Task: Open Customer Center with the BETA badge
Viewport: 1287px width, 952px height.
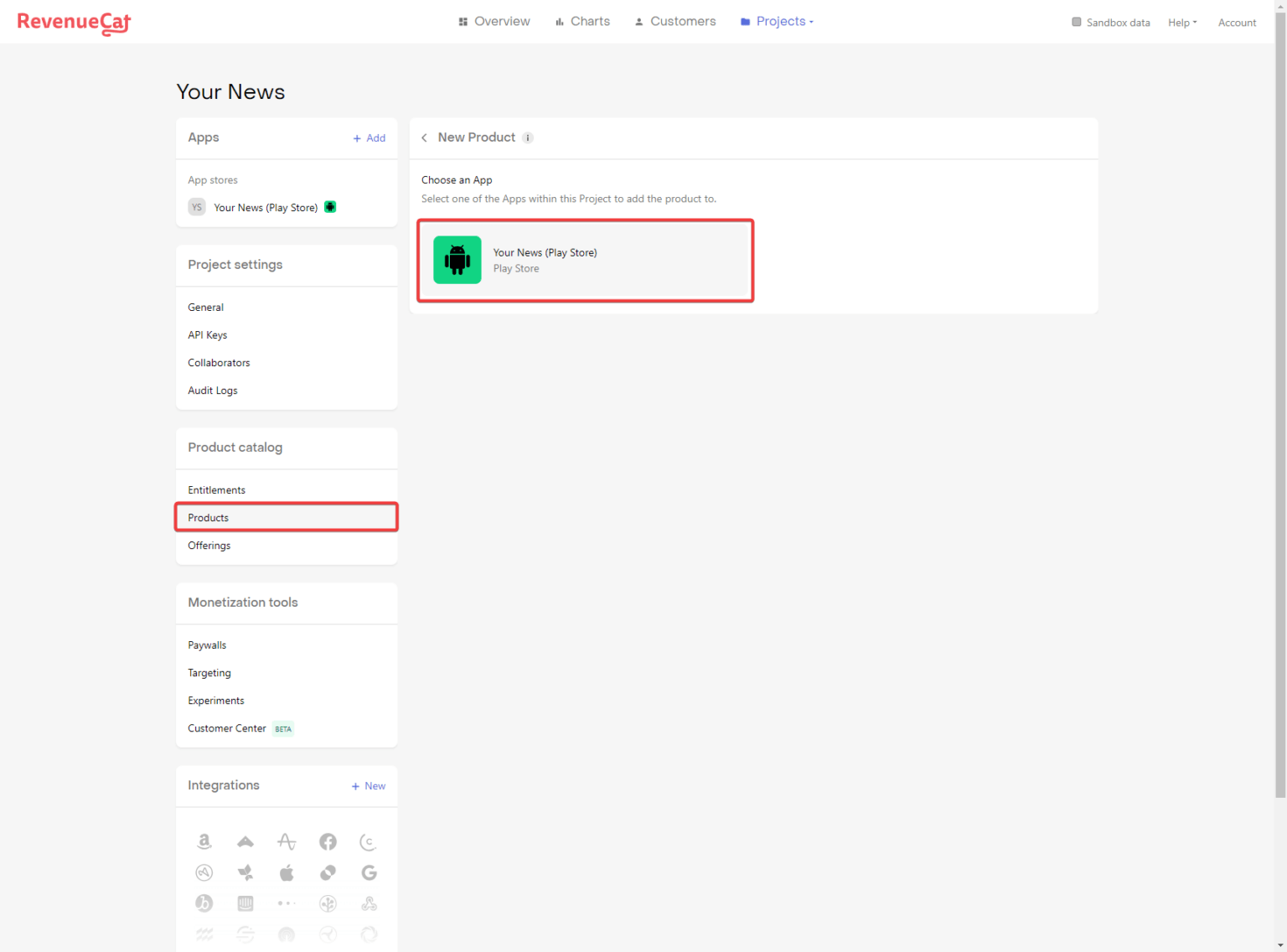Action: (x=227, y=728)
